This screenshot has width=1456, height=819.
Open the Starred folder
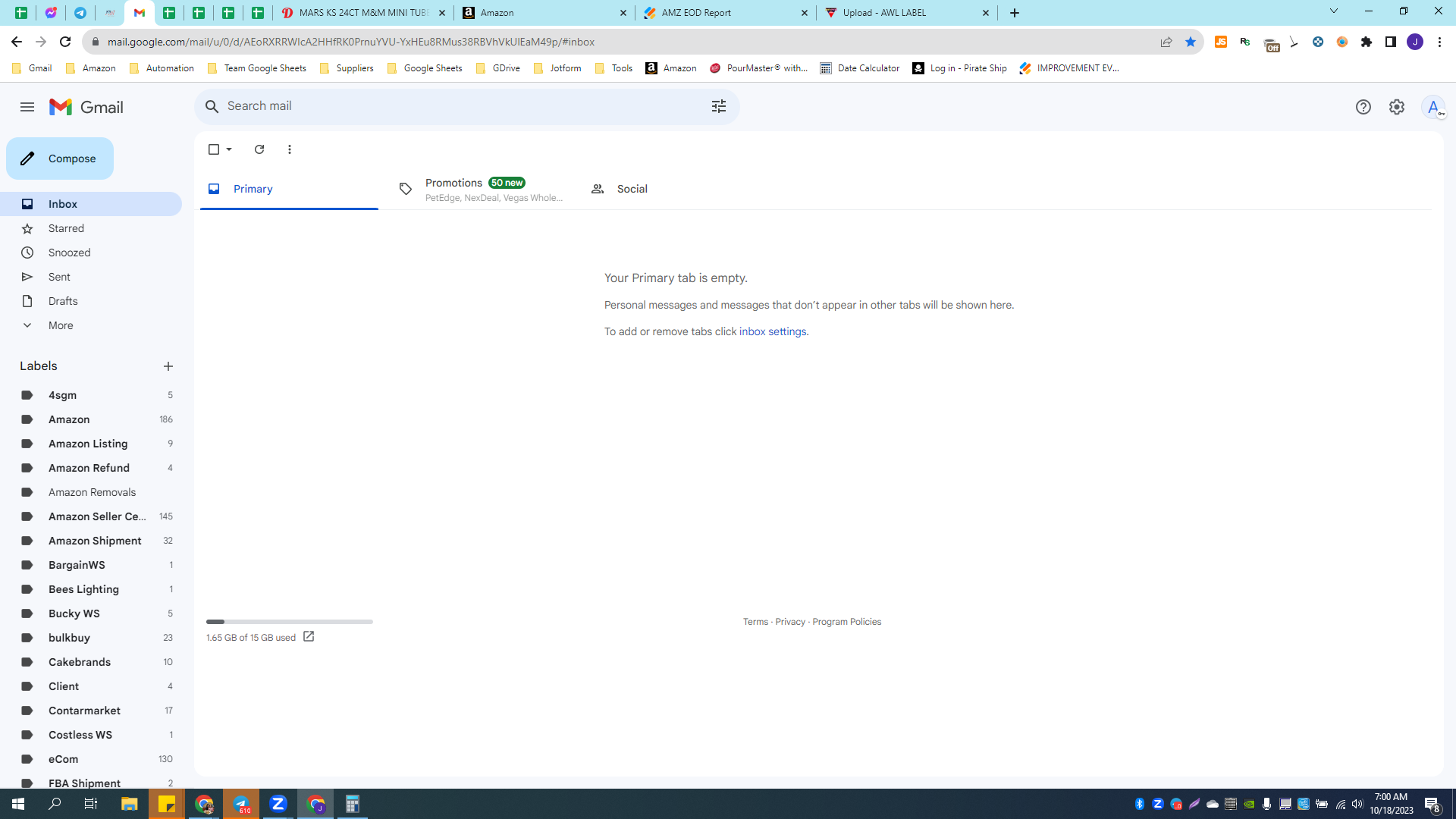click(x=91, y=228)
